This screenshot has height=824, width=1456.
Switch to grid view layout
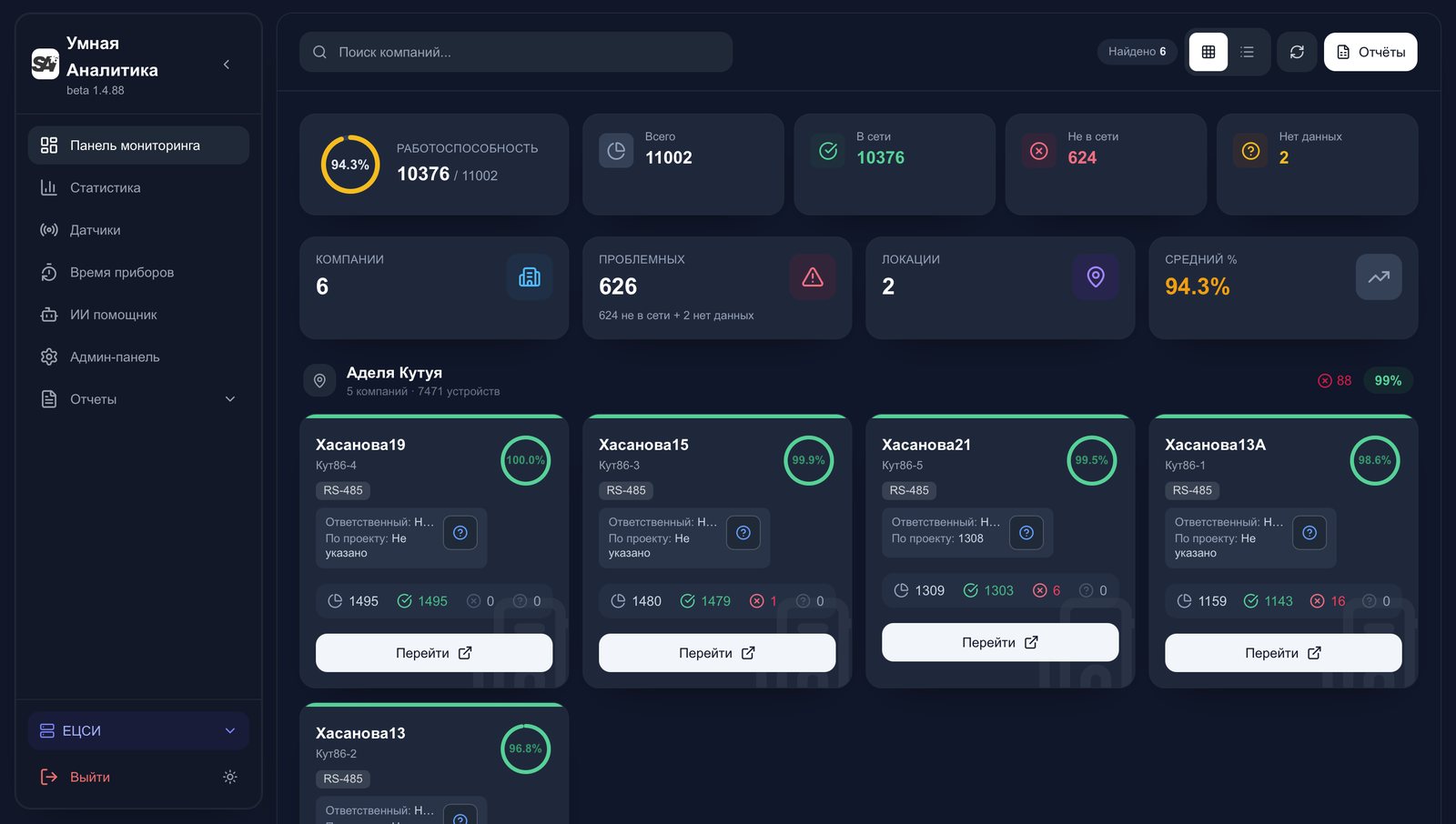tap(1208, 52)
